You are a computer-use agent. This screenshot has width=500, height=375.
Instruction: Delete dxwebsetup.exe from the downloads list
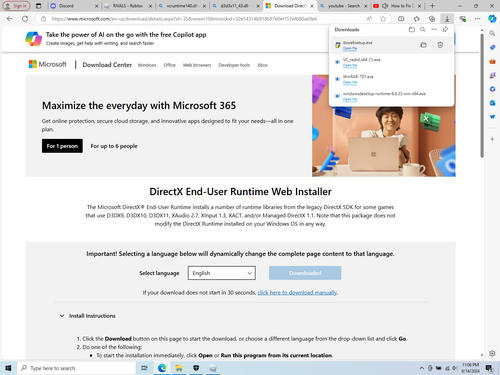point(440,45)
